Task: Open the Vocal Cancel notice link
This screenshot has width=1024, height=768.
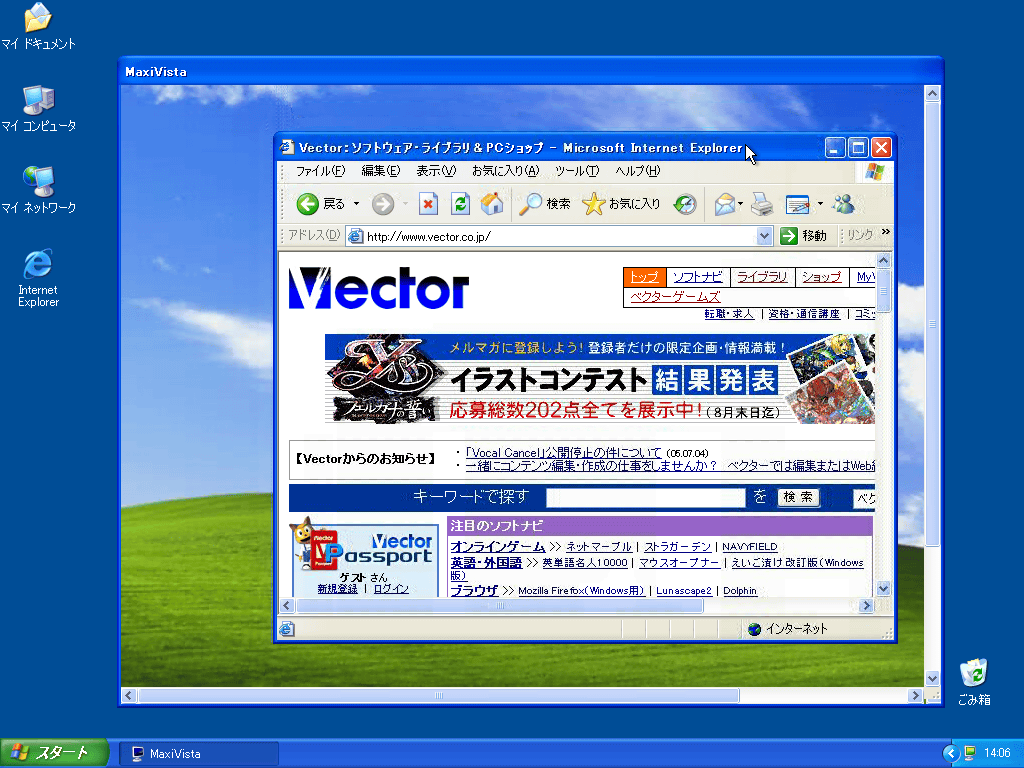Action: (564, 453)
